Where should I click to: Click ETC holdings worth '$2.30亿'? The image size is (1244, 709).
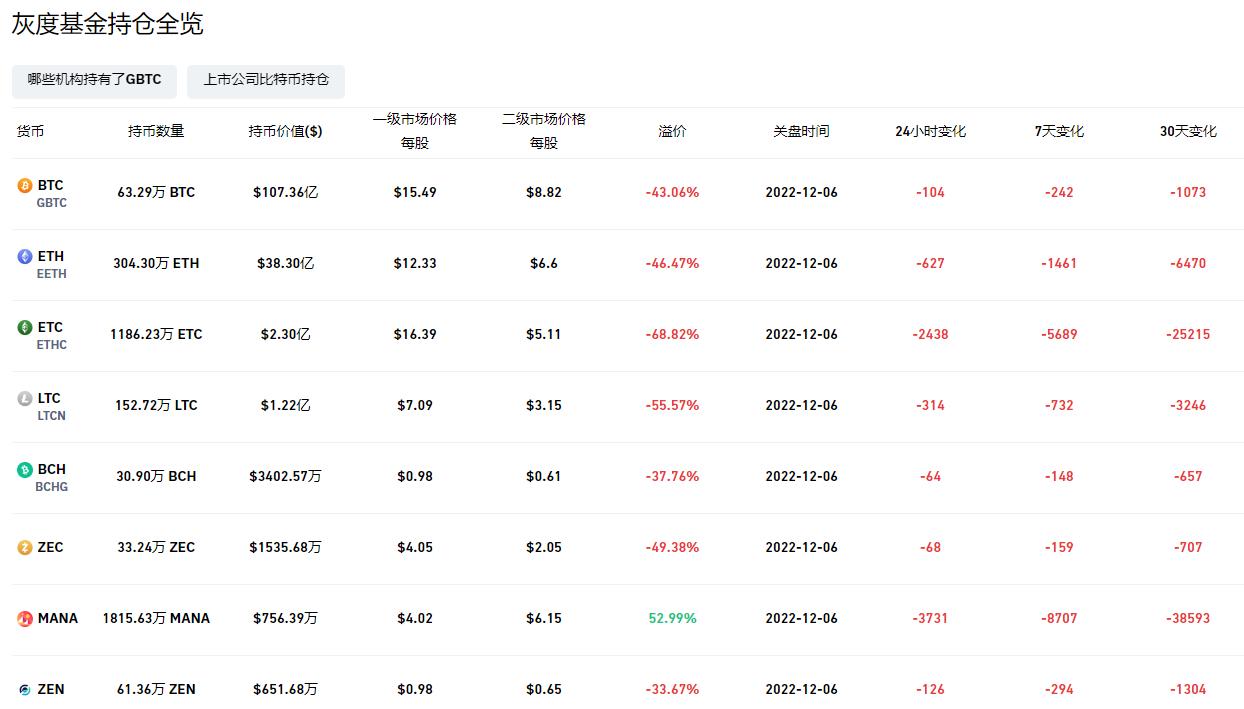[x=285, y=334]
